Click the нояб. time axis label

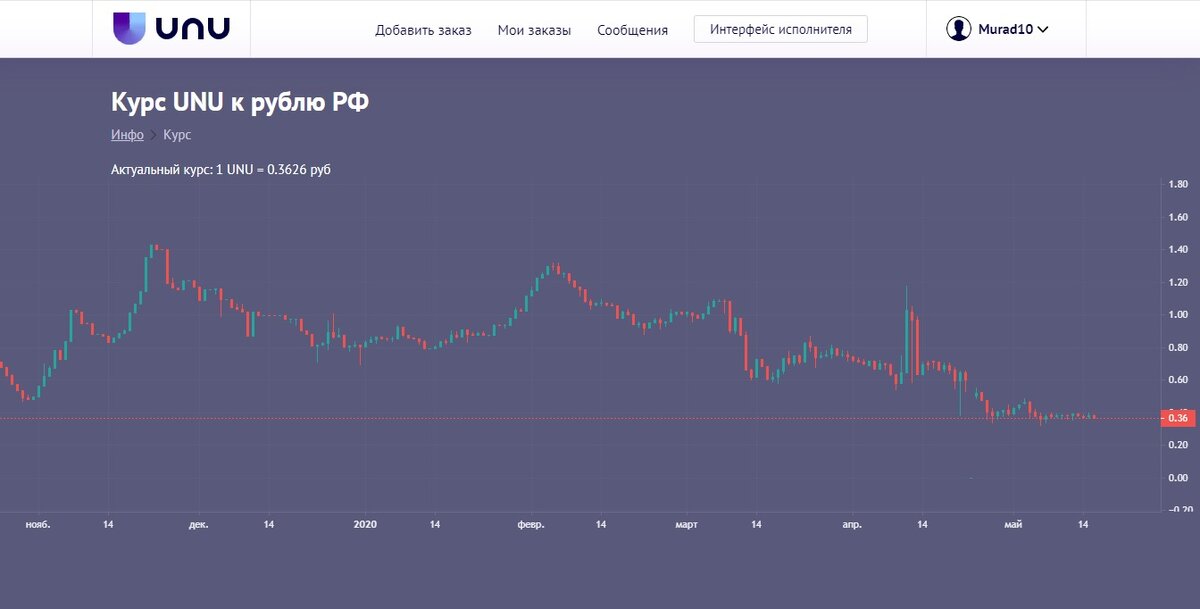click(x=38, y=524)
